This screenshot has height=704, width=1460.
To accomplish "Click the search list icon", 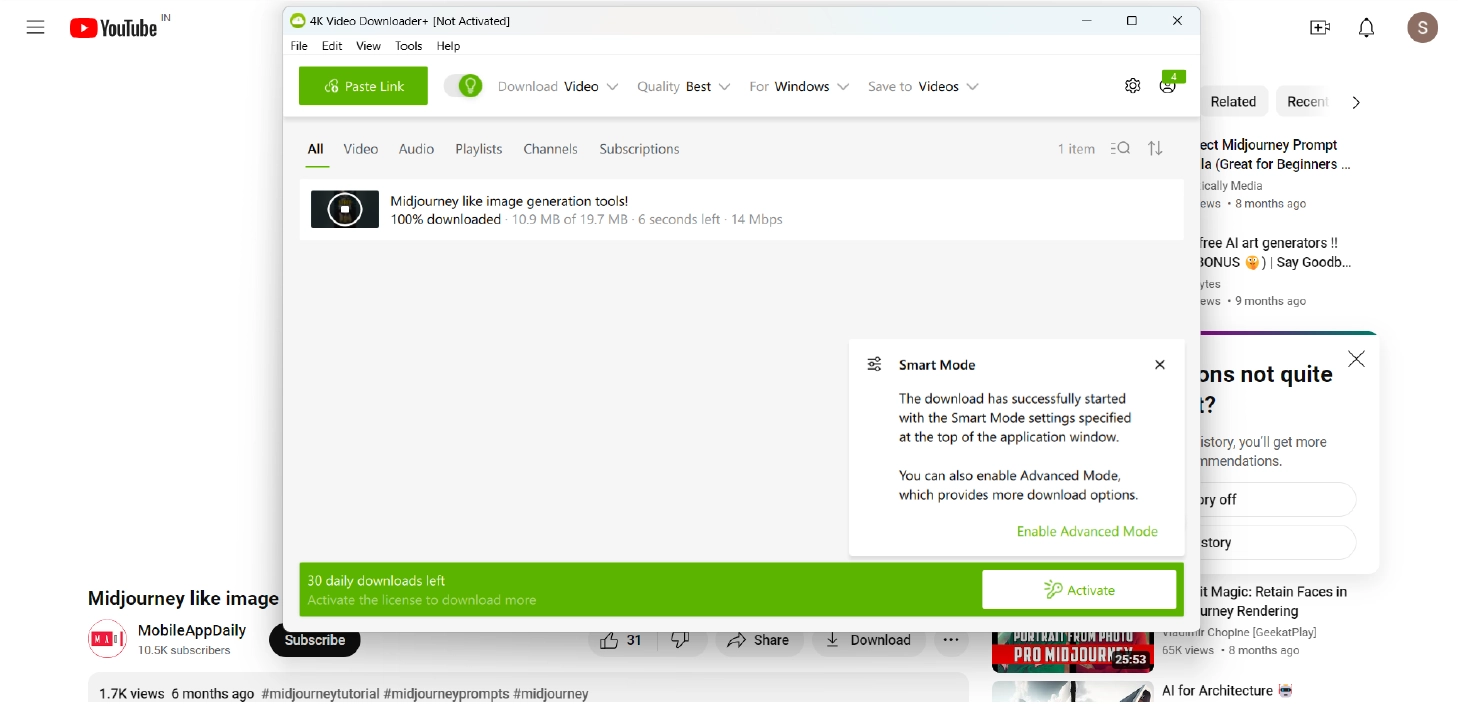I will point(1120,148).
